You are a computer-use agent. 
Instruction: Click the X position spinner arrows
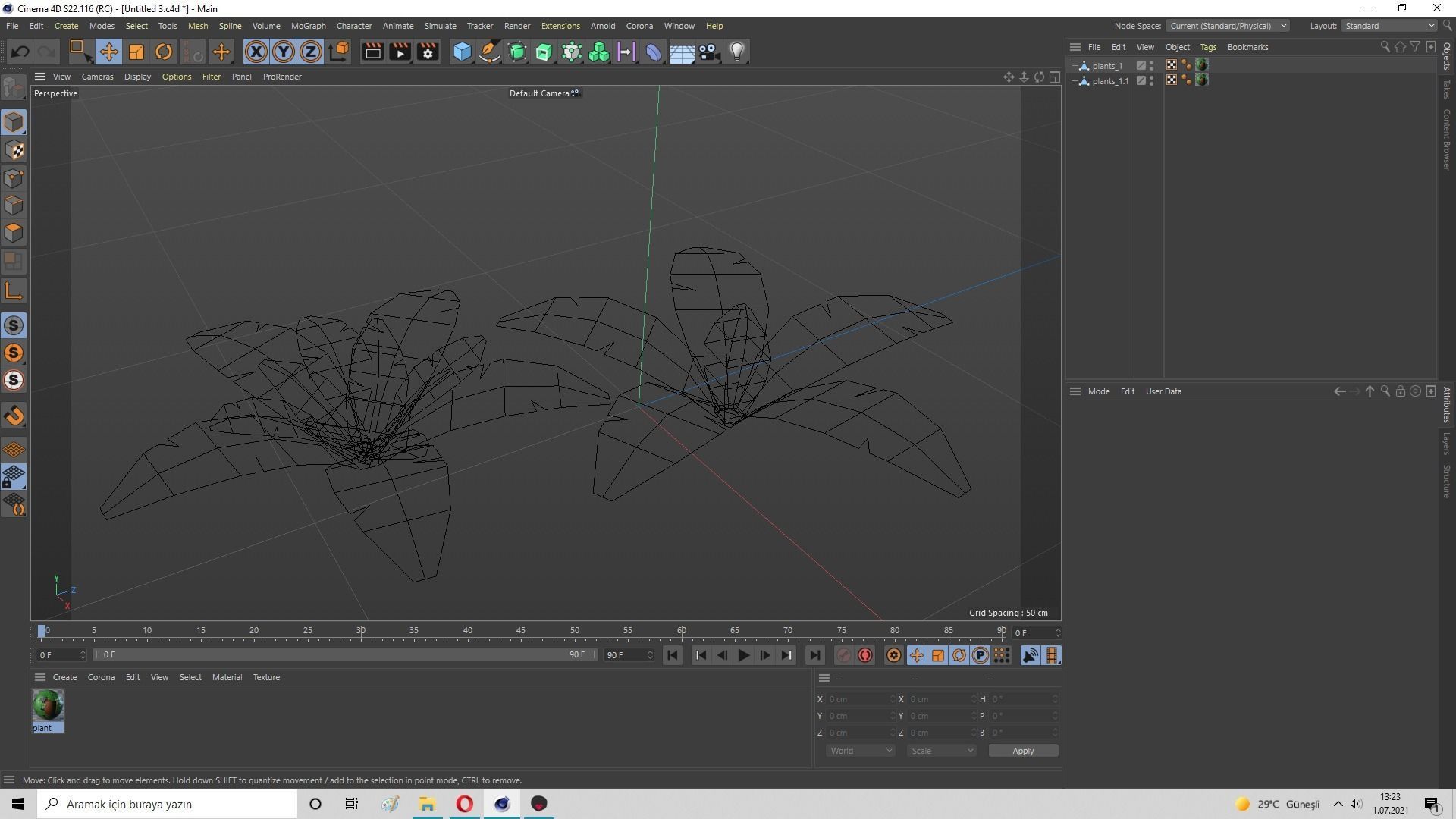[893, 699]
